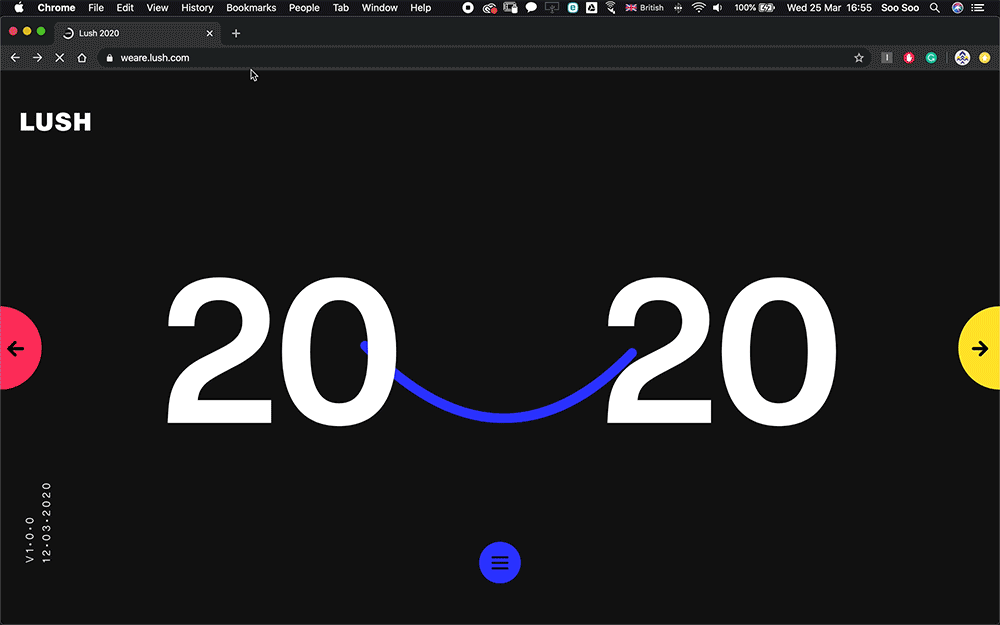Open the green Grammarly extension

coord(931,57)
